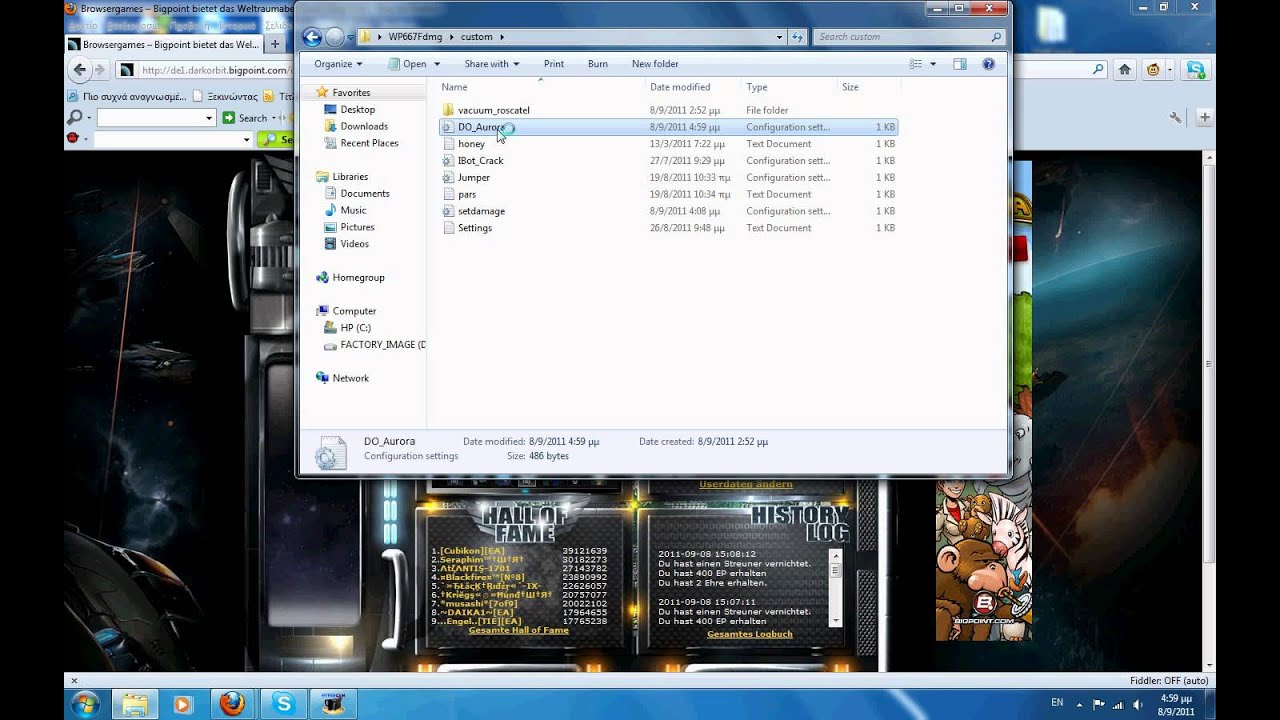Open Videos library

pyautogui.click(x=354, y=244)
